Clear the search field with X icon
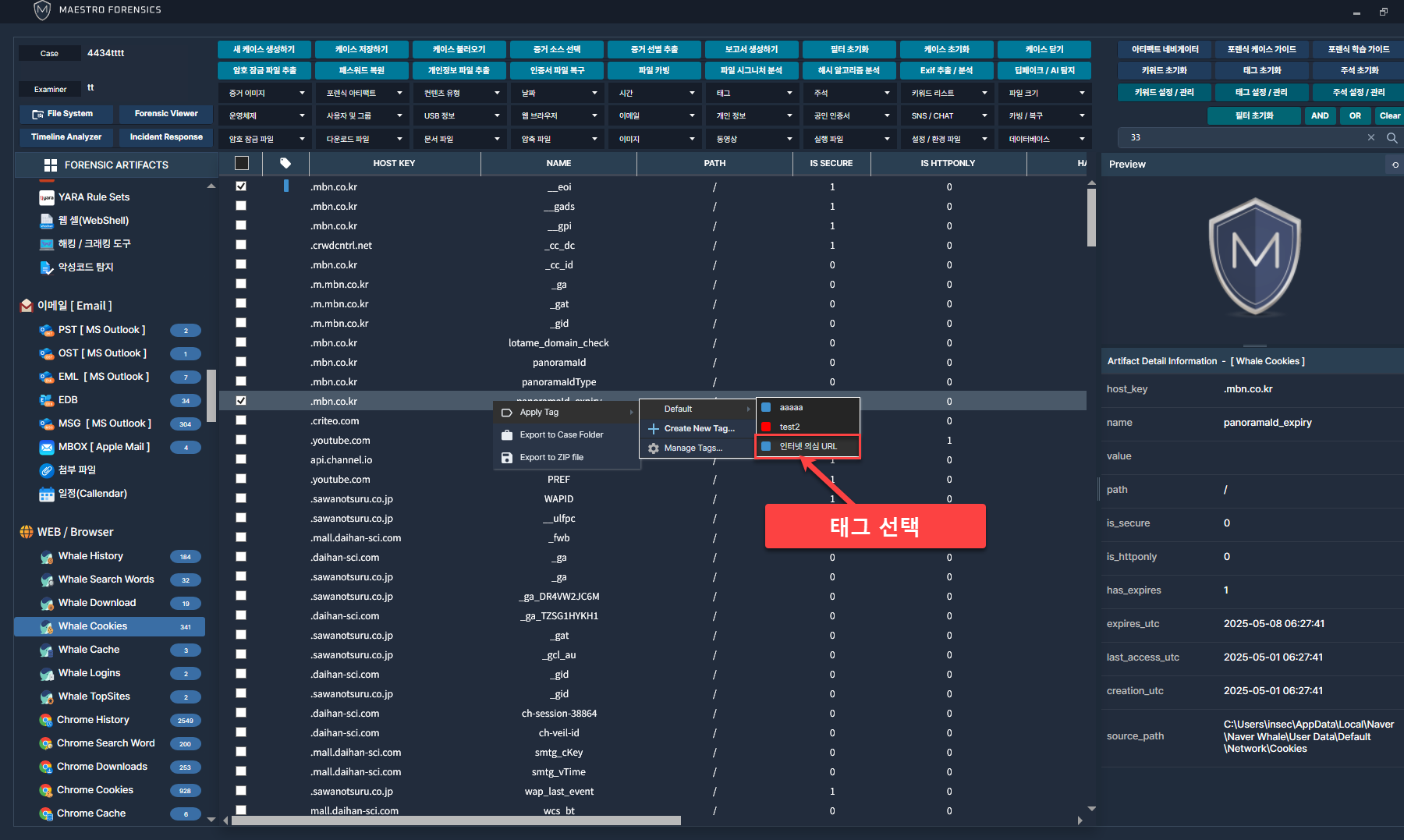The image size is (1404, 840). (x=1371, y=137)
